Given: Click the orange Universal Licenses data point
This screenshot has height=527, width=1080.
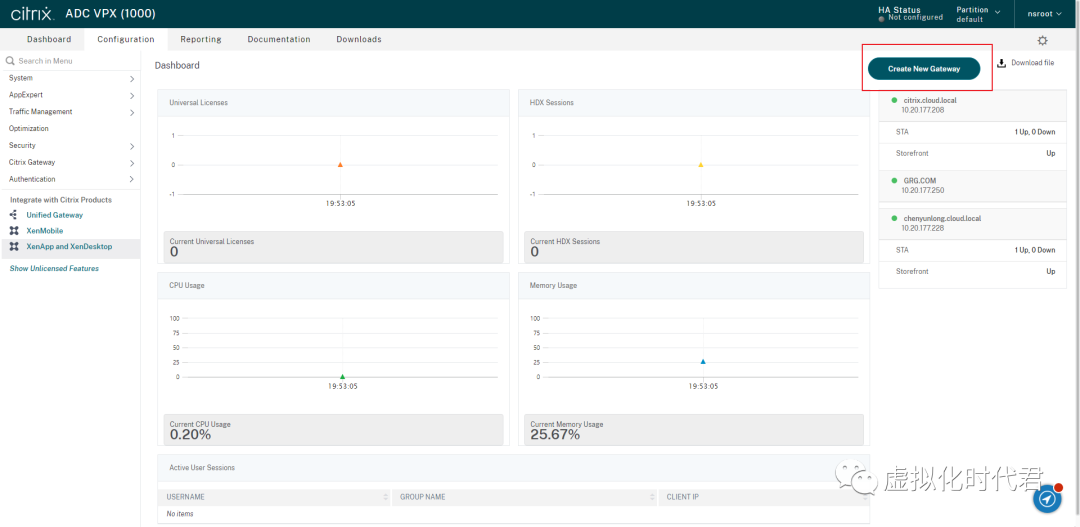Looking at the screenshot, I should [340, 165].
